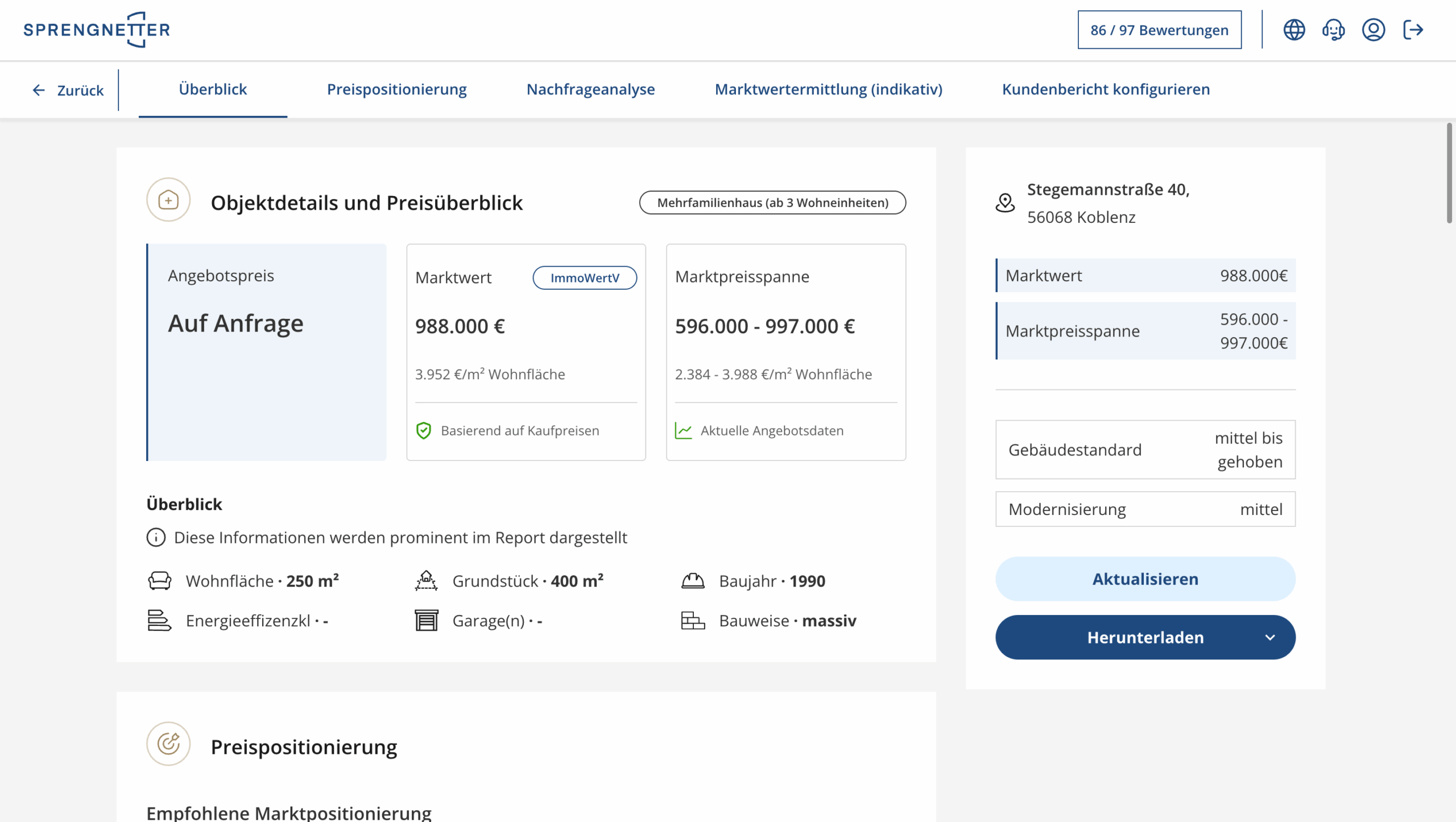The image size is (1456, 822).
Task: Click the target icon beside Preispositionierung heading
Action: pyautogui.click(x=168, y=744)
